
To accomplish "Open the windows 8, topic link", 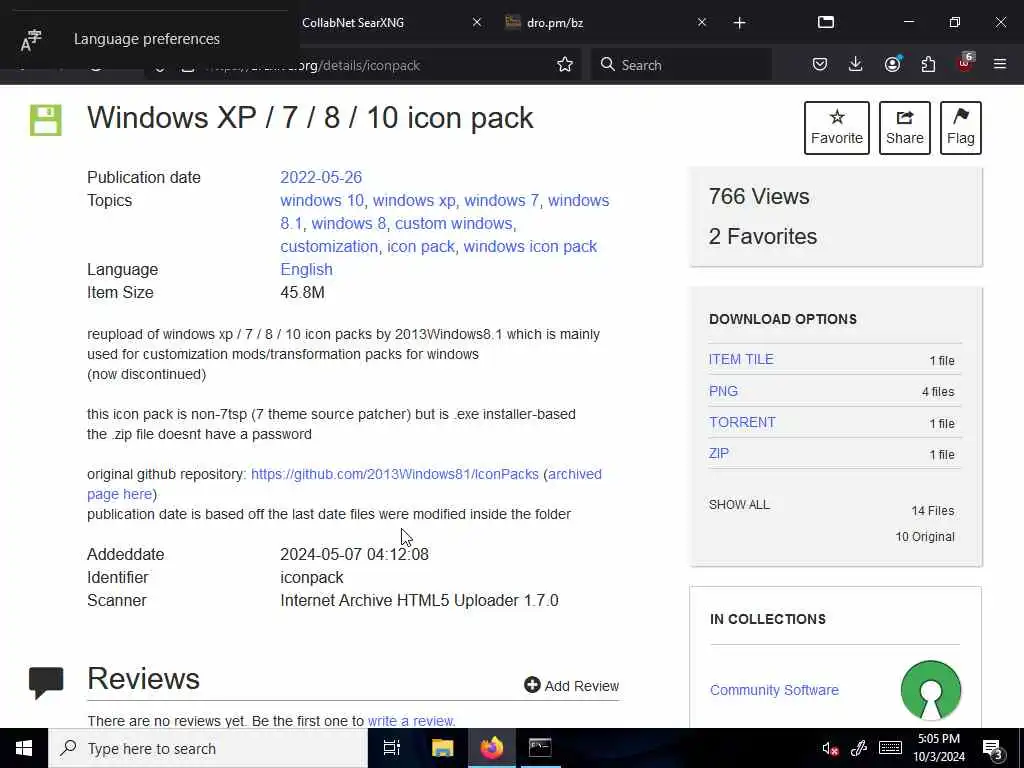I will point(348,223).
